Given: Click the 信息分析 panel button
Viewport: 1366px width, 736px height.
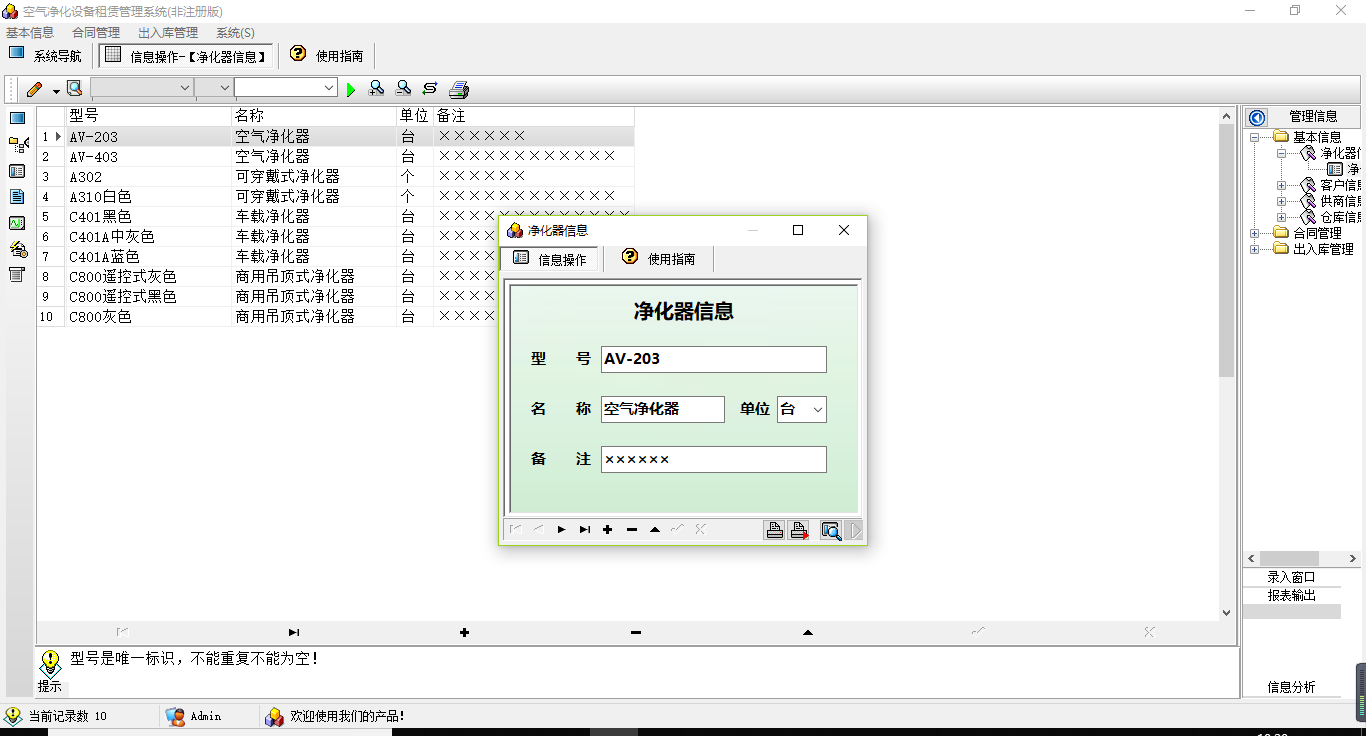Looking at the screenshot, I should 1291,687.
